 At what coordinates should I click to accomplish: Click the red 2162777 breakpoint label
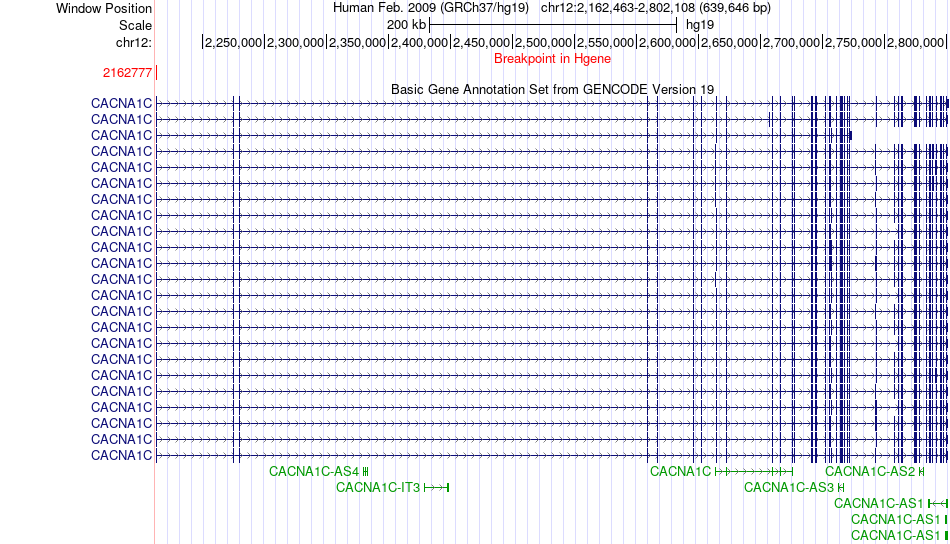127,73
